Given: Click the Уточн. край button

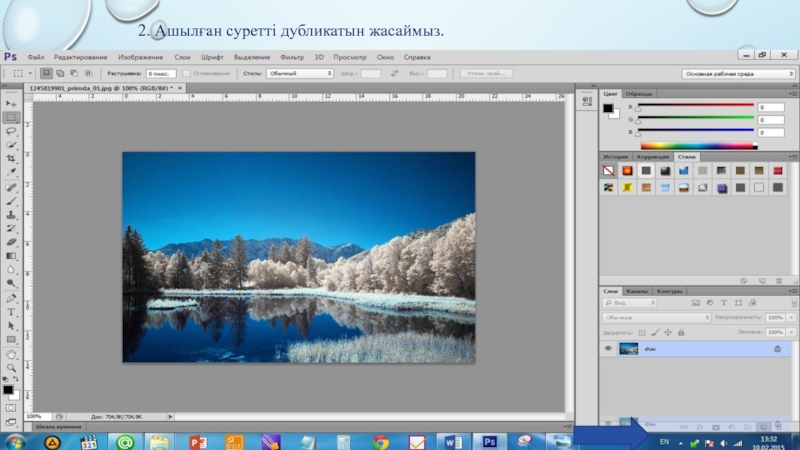Looking at the screenshot, I should [x=486, y=73].
